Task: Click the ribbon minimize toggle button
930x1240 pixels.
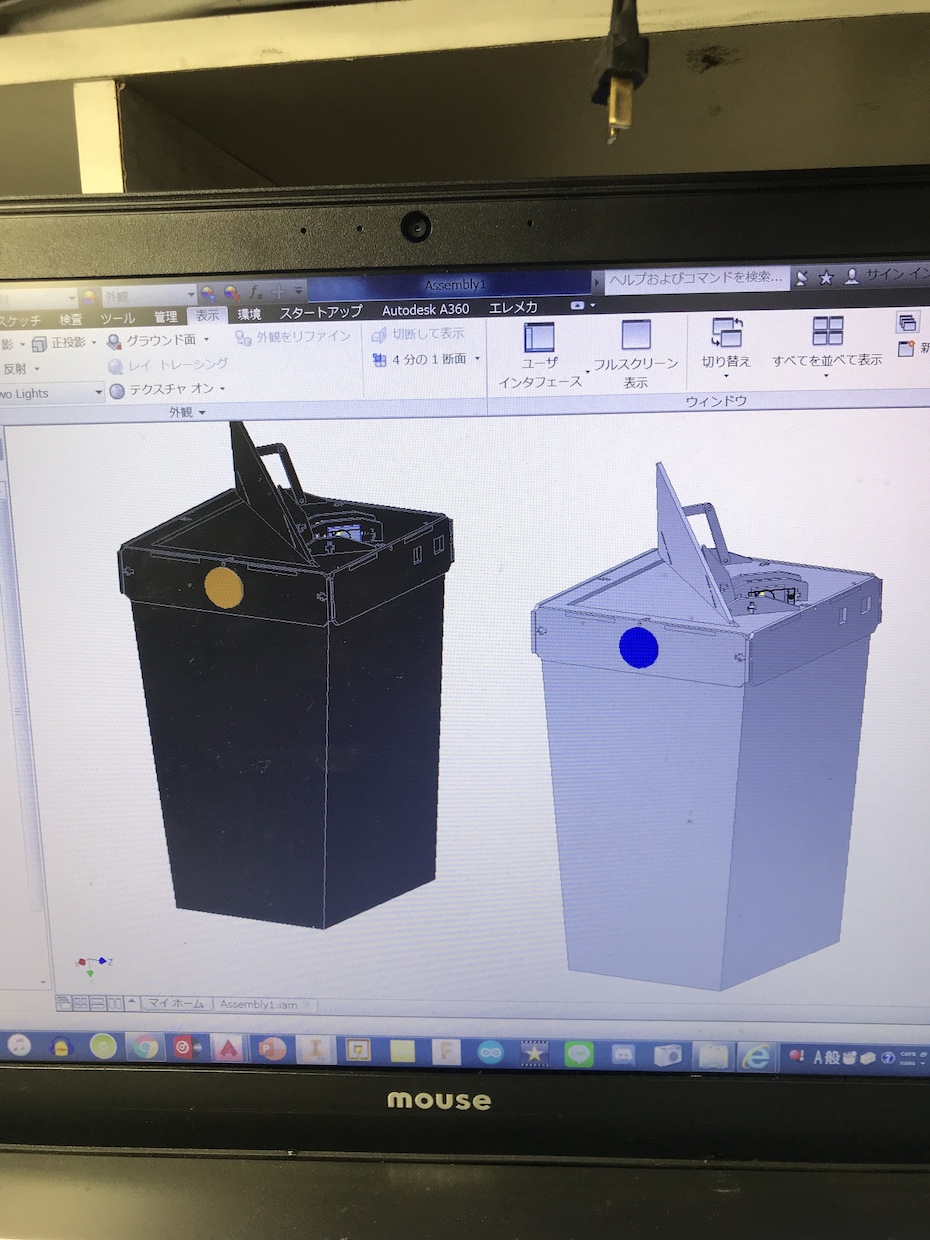Action: coord(577,305)
